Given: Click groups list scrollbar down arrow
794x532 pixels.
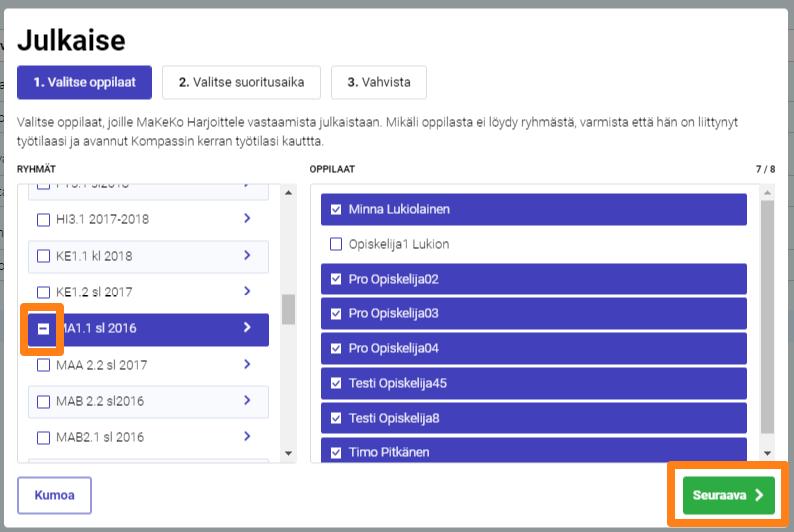Looking at the screenshot, I should click(x=288, y=453).
